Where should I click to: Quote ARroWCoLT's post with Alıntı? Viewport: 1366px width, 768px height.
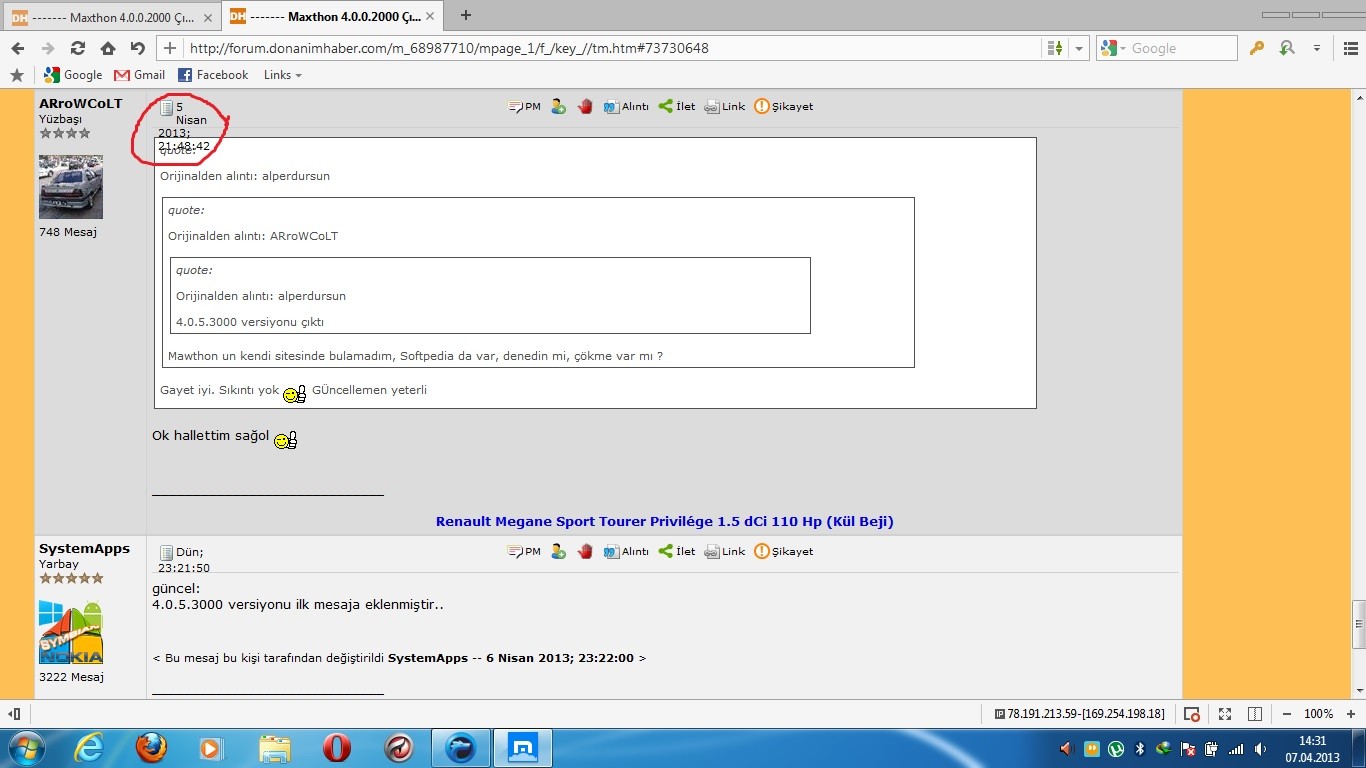[626, 106]
